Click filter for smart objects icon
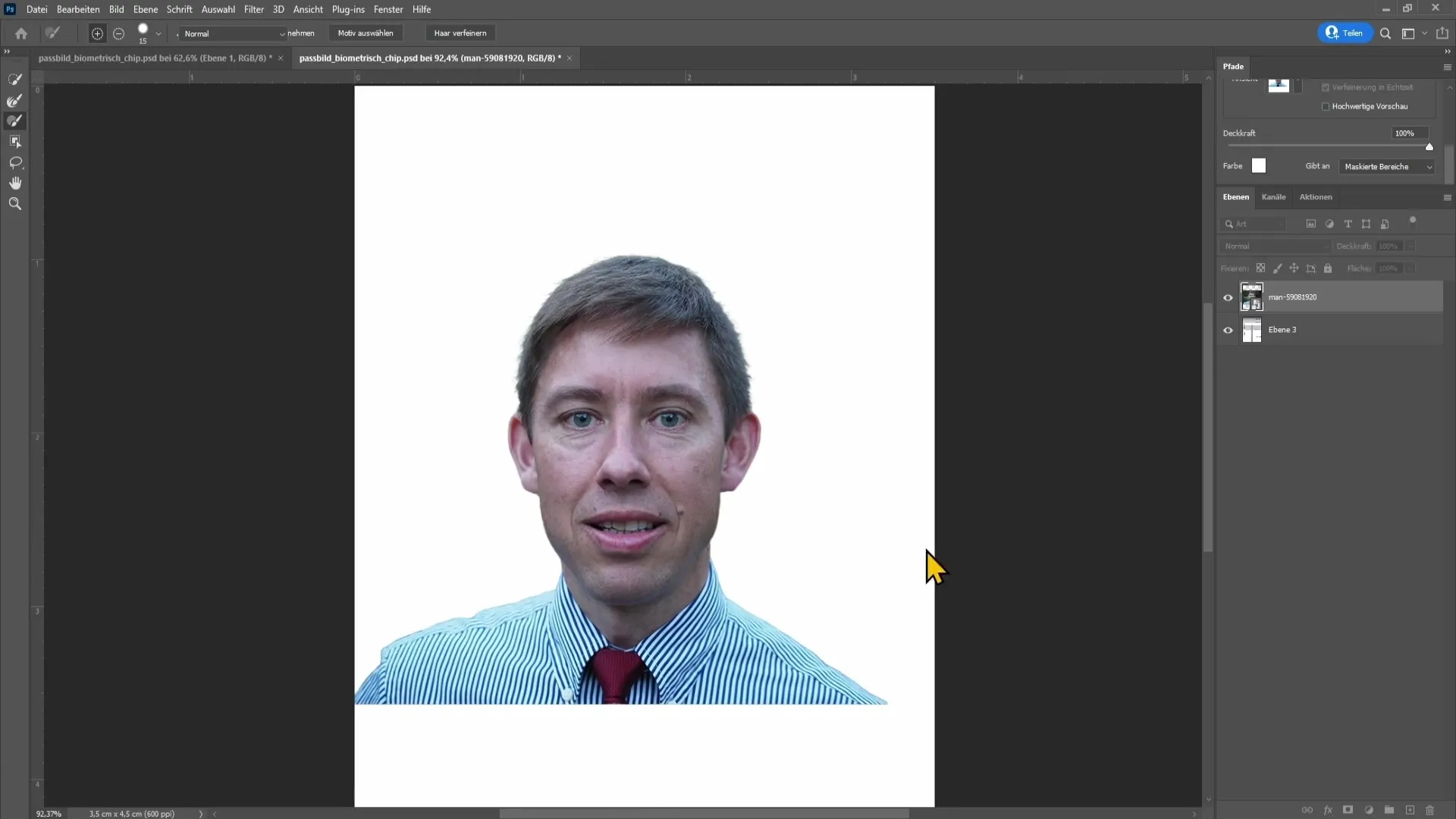Viewport: 1456px width, 819px height. pyautogui.click(x=1385, y=224)
